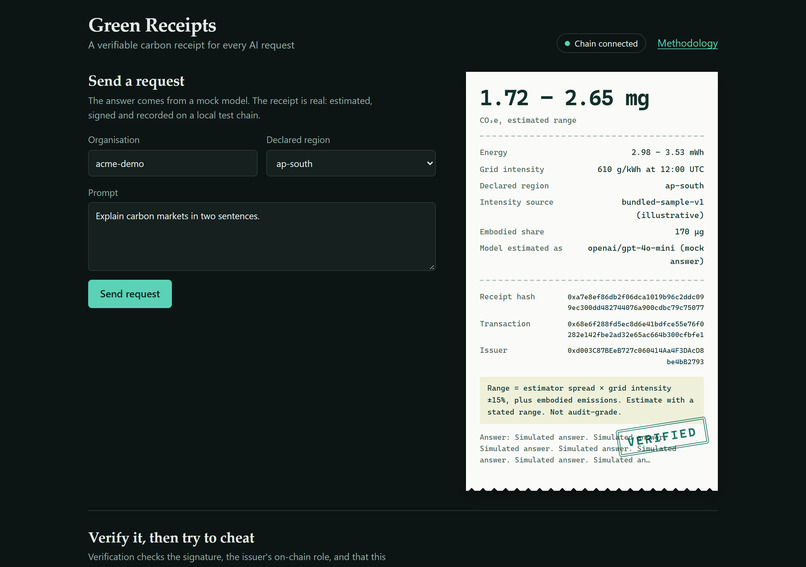Image resolution: width=806 pixels, height=567 pixels.
Task: Click the Prompt field label
Action: pos(103,193)
